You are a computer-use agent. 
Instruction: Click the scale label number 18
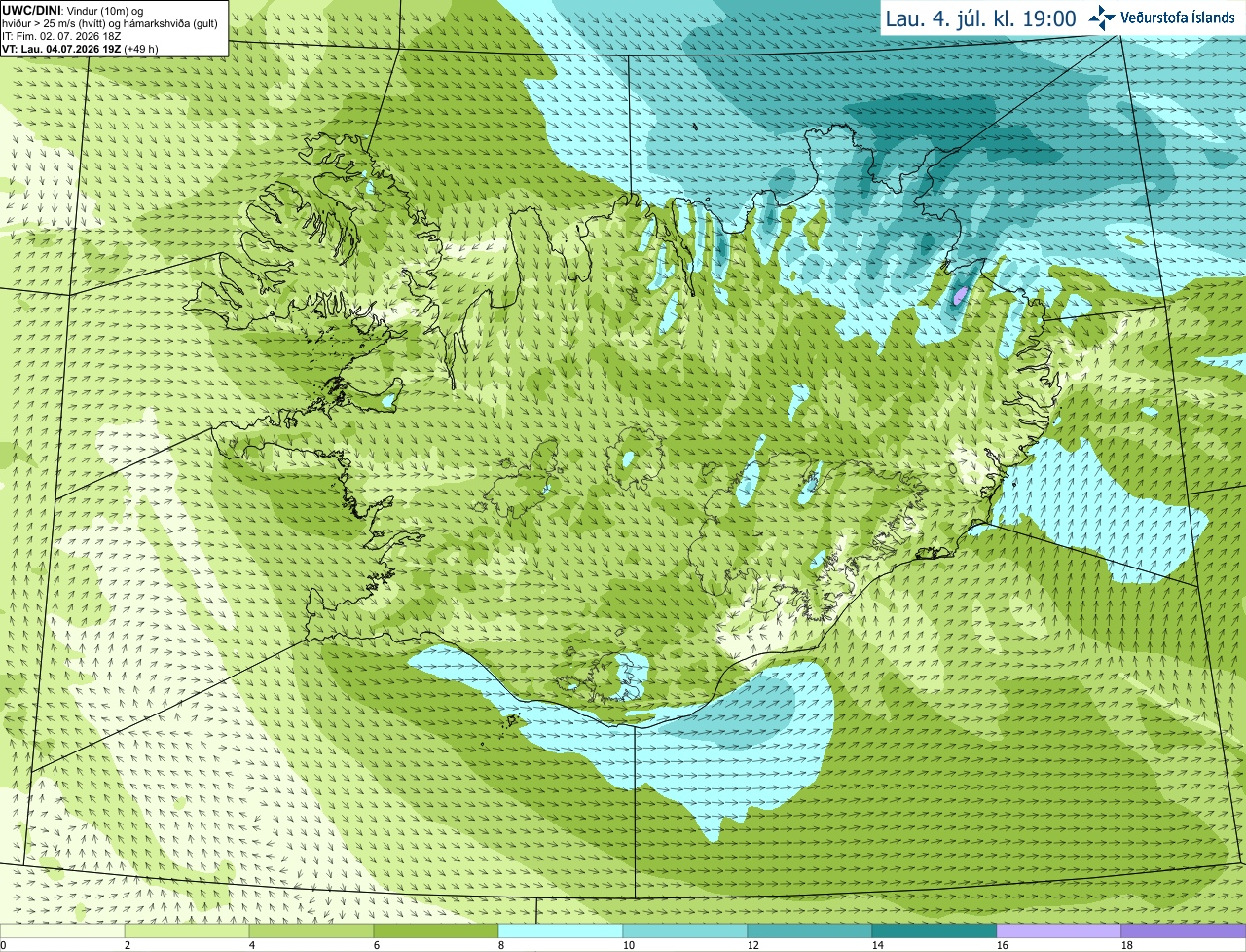pos(1127,945)
